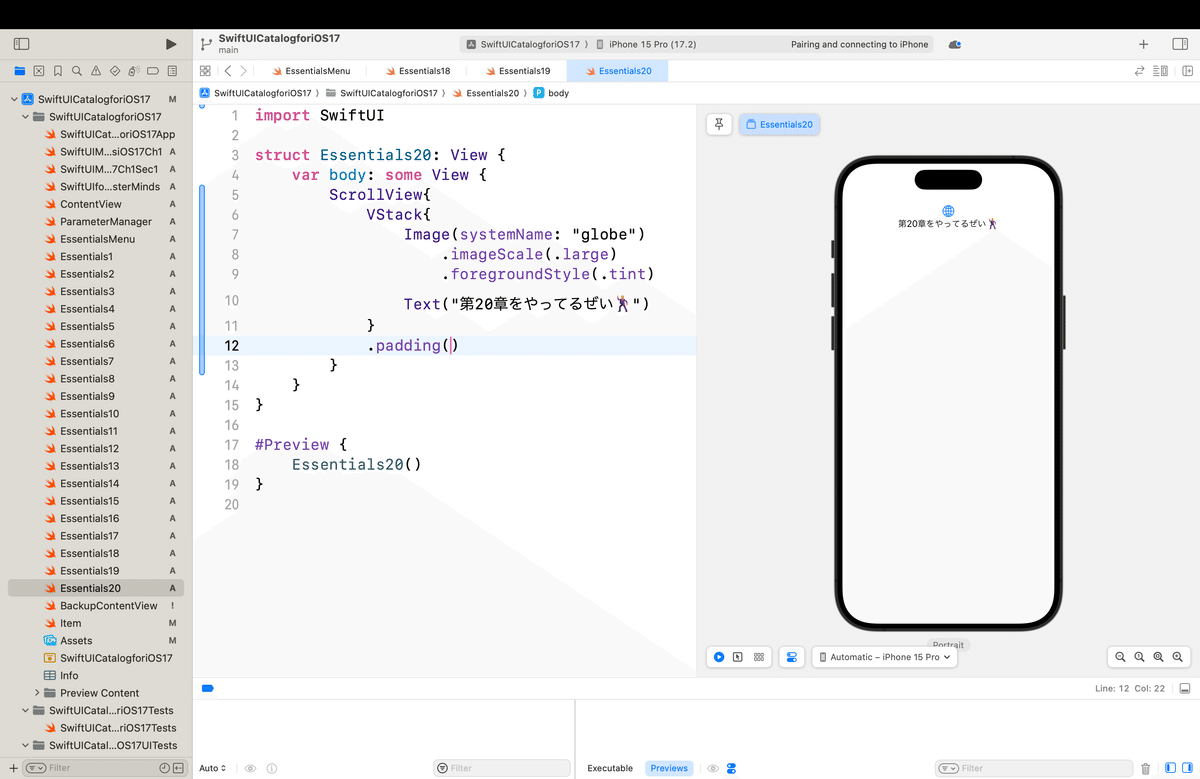Toggle console eye visibility icon
The width and height of the screenshot is (1200, 779).
[x=713, y=768]
